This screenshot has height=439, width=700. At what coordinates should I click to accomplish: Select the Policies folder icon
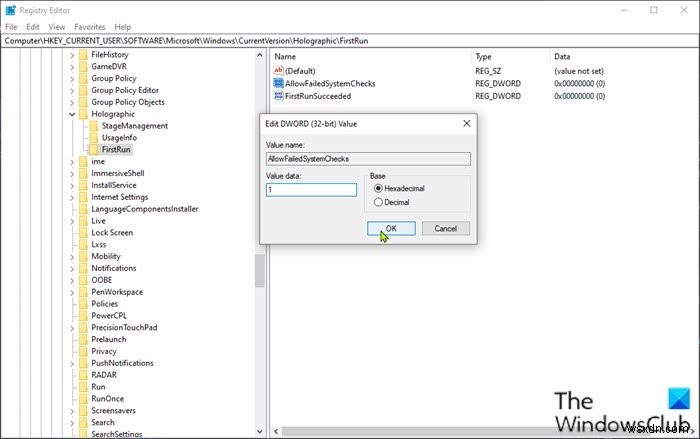83,304
